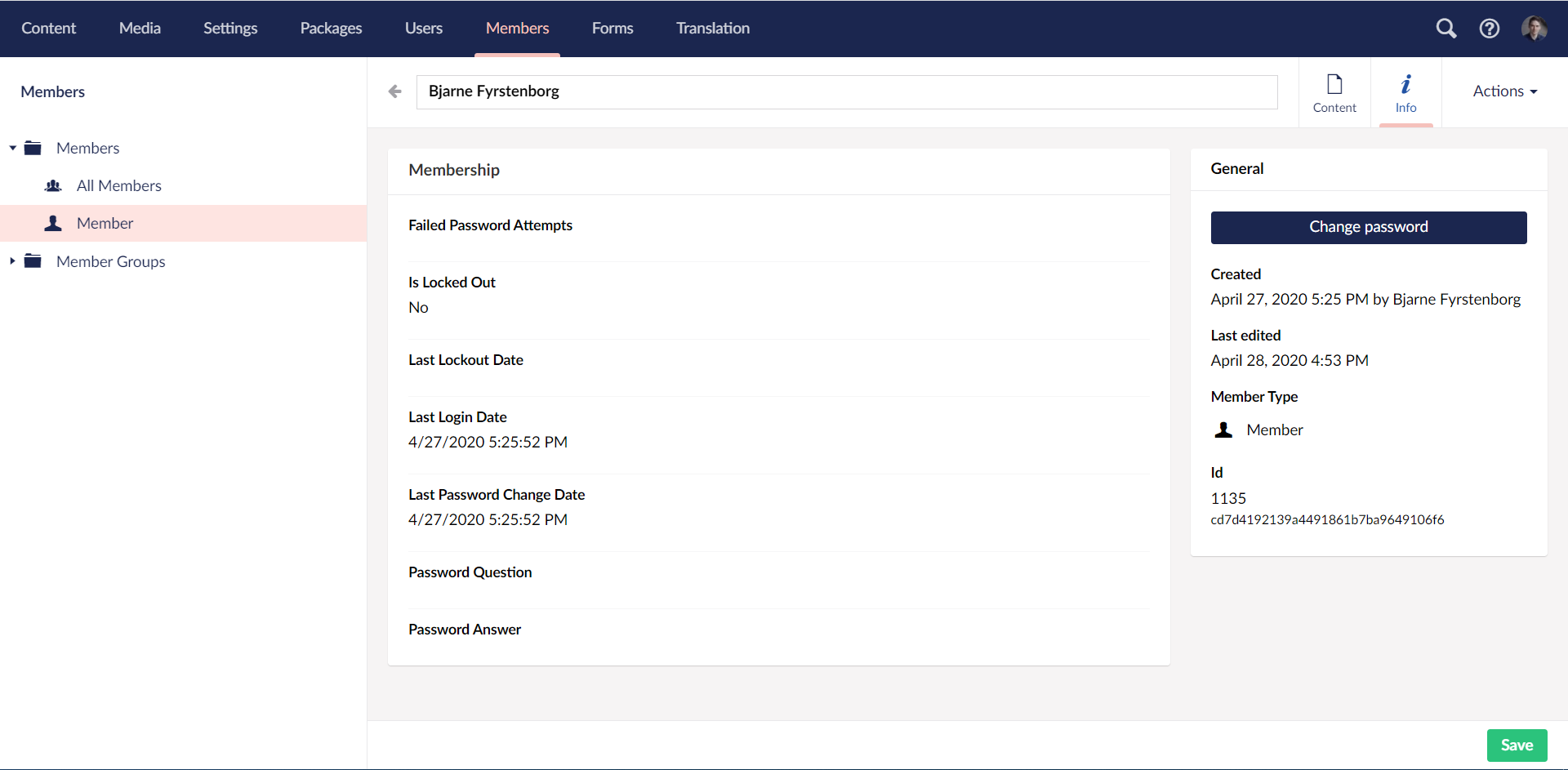This screenshot has height=770, width=1568.
Task: Switch to the Content tab
Action: click(1334, 92)
